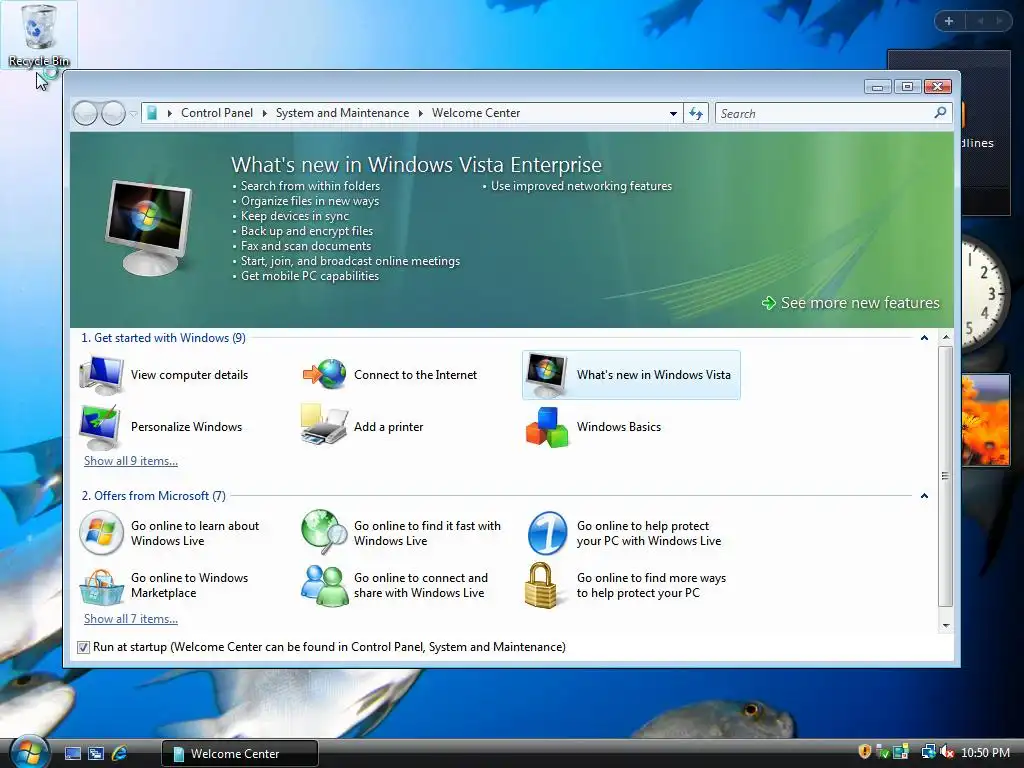Click the 1. Get started with Windows heading
The height and width of the screenshot is (768, 1024).
[163, 338]
